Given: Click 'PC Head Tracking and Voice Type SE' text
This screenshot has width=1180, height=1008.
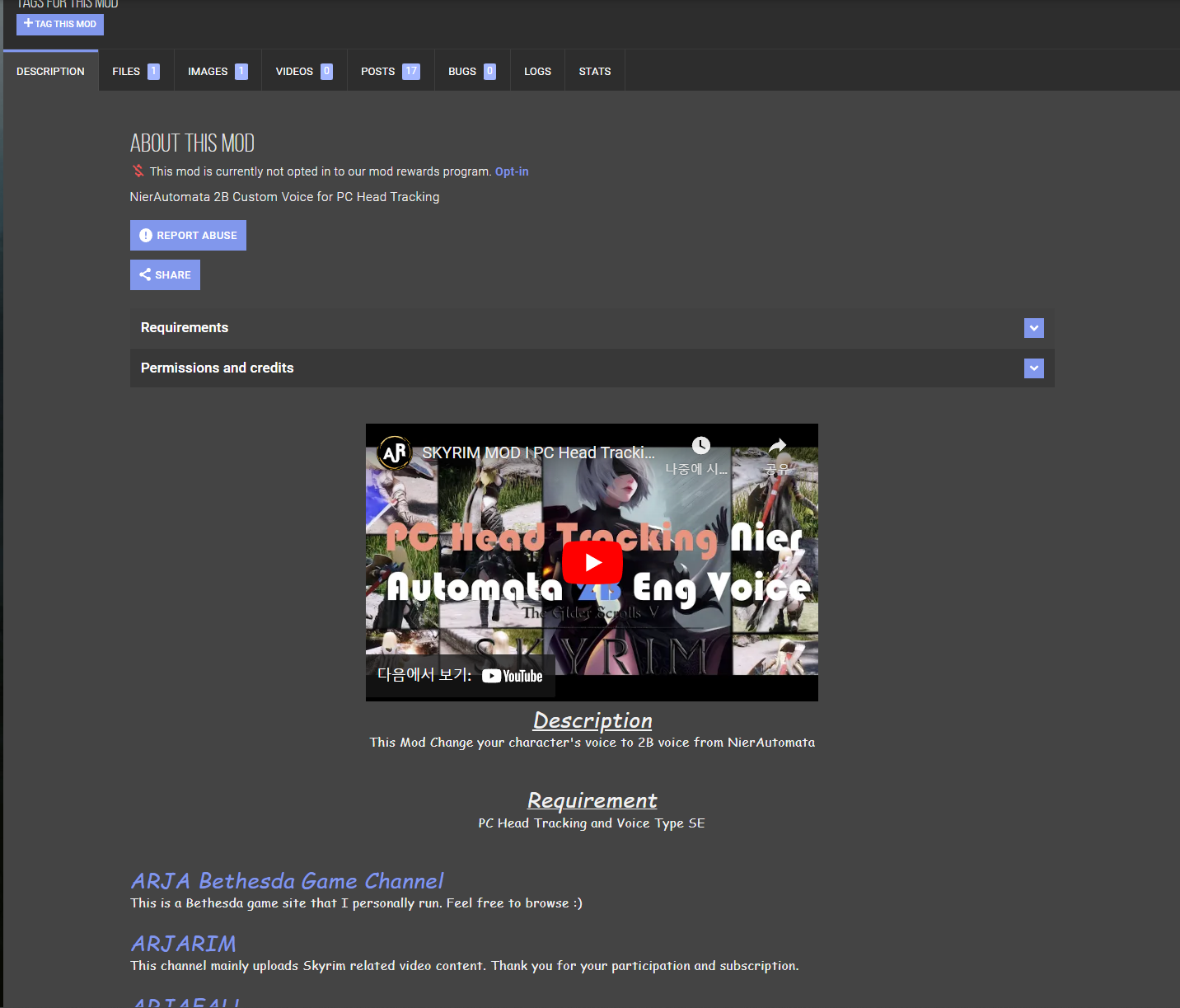Looking at the screenshot, I should coord(592,823).
